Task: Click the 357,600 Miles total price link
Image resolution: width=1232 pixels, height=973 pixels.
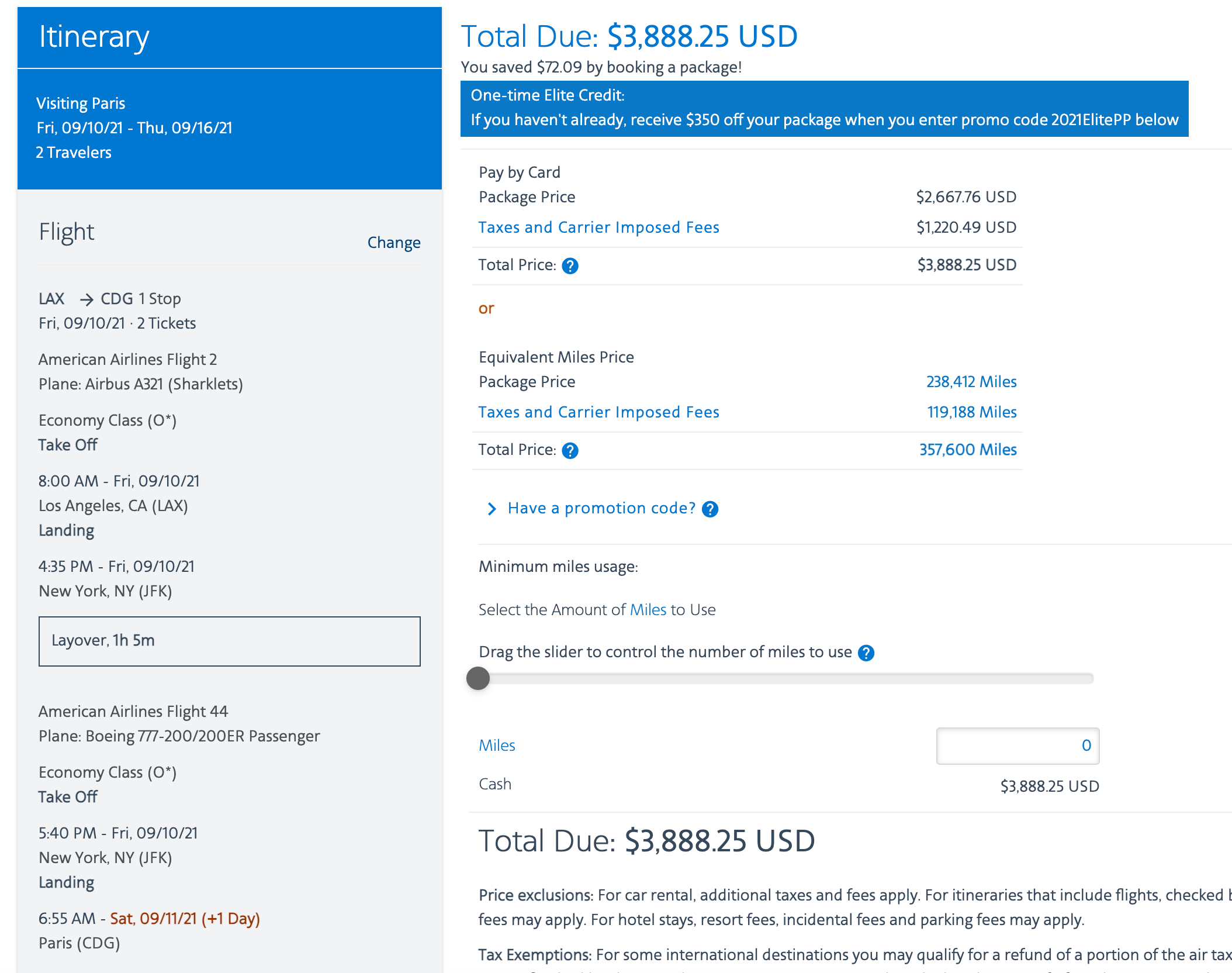Action: tap(967, 449)
